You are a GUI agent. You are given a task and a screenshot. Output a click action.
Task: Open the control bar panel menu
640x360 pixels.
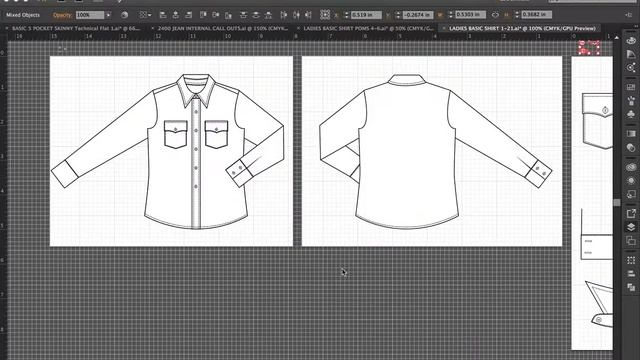(x=628, y=15)
